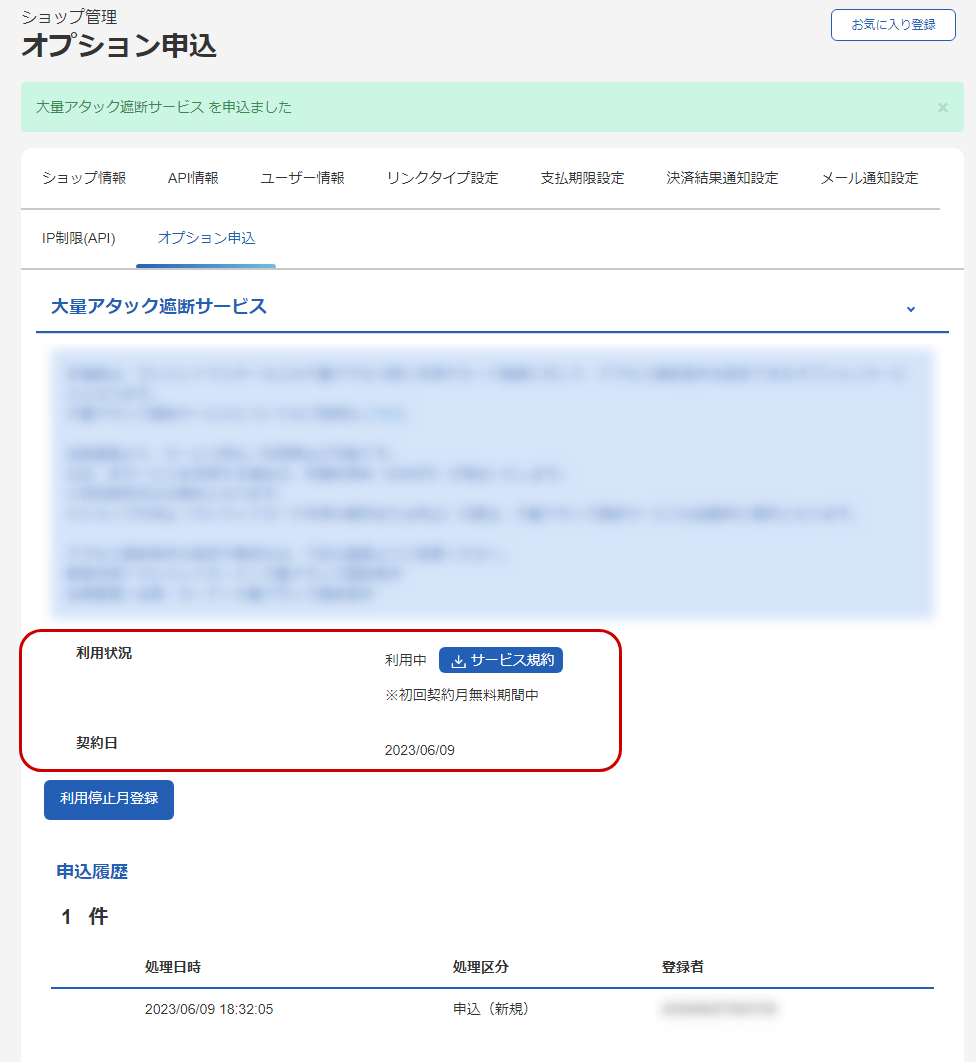The width and height of the screenshot is (977, 1063).
Task: Click the 申込（新規） table cell
Action: pos(492,1009)
